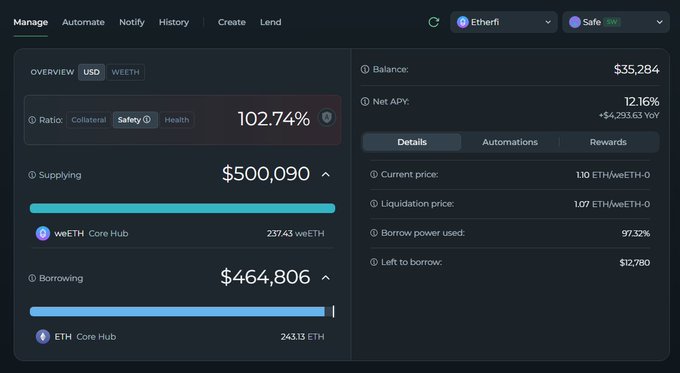Click the shield icon beside 102.74%

(x=327, y=118)
